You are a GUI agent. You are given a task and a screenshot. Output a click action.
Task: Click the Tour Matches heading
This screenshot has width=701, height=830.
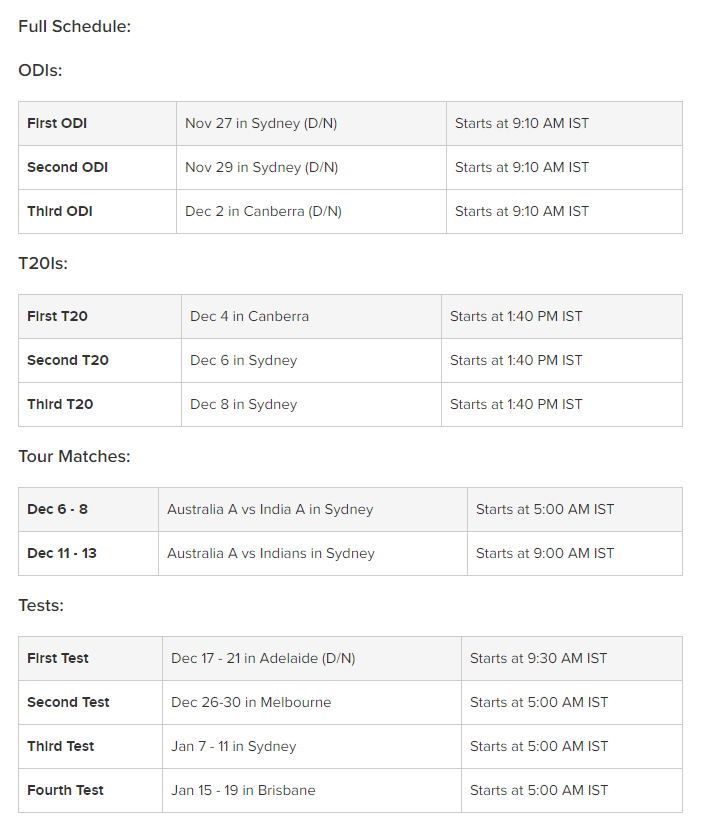[x=74, y=457]
